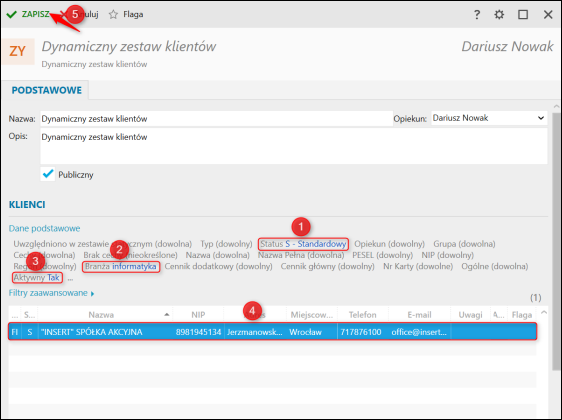The image size is (562, 420).
Task: Click the Typ (dowolny) filter
Action: pyautogui.click(x=226, y=244)
